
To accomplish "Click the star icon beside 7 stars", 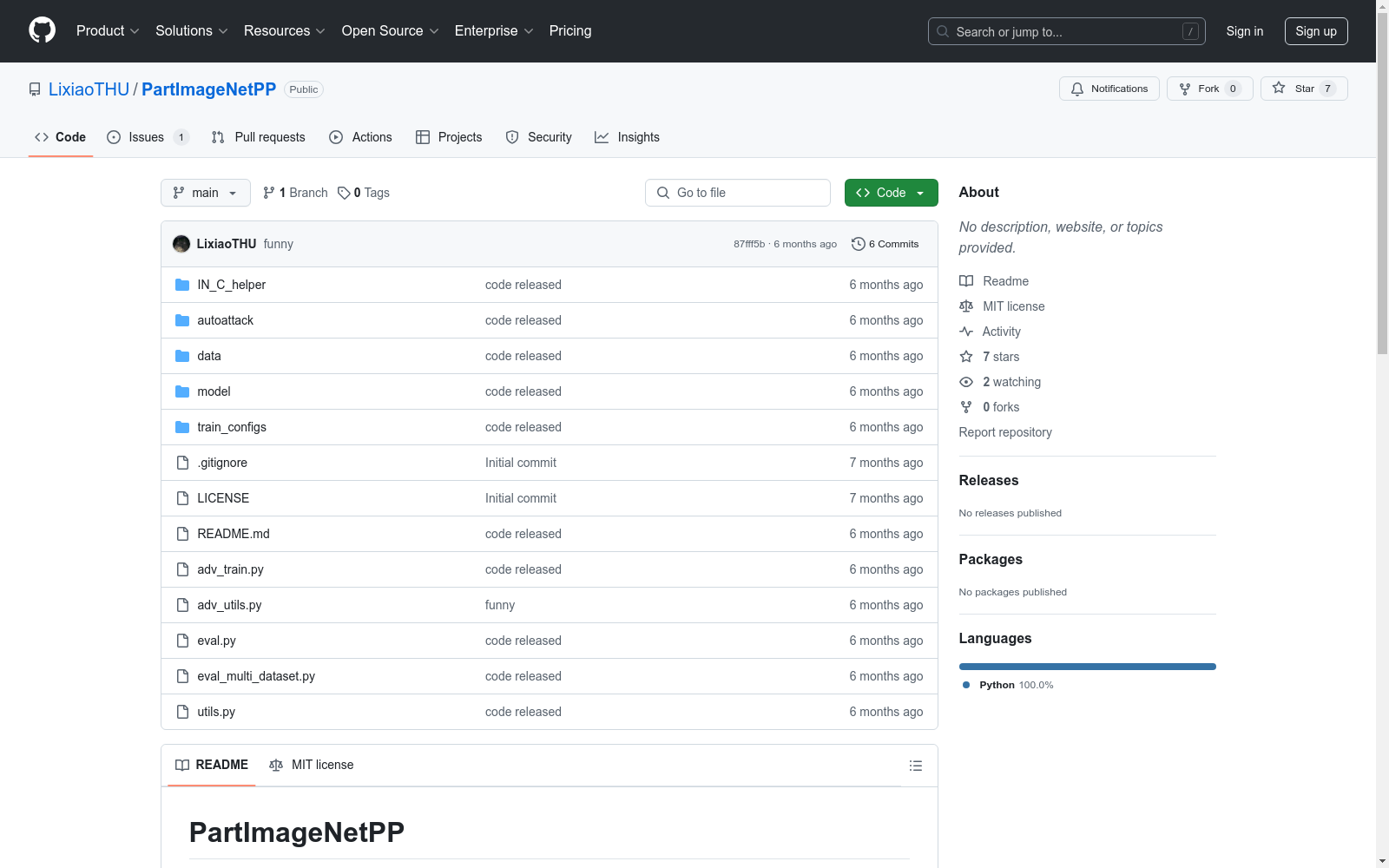I will coord(966,357).
